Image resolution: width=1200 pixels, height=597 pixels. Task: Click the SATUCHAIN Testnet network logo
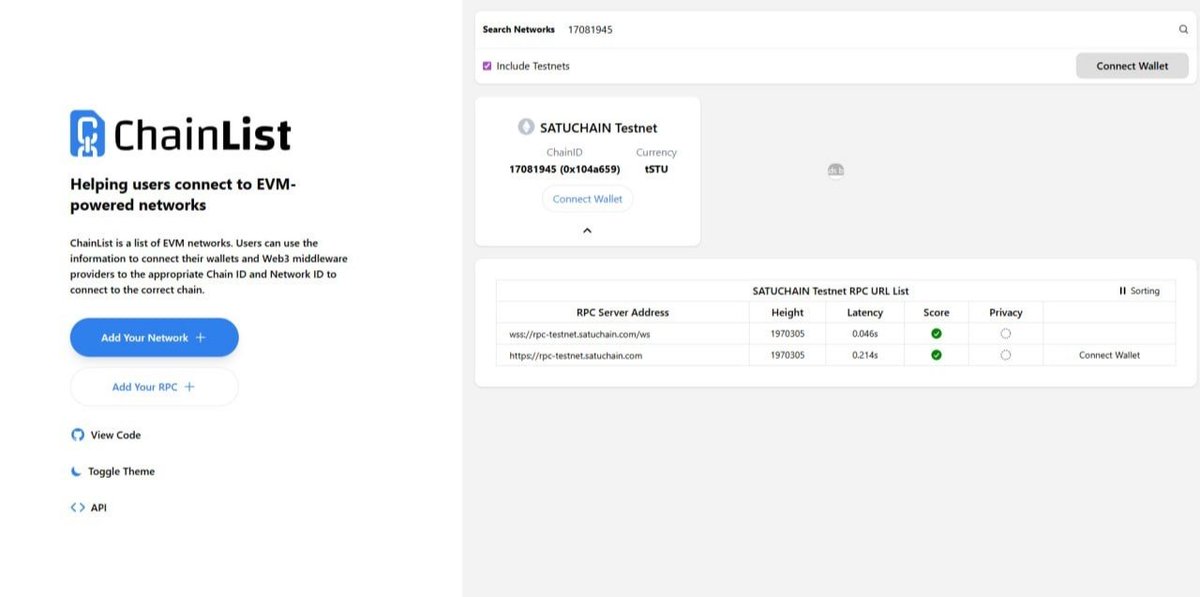pos(527,126)
